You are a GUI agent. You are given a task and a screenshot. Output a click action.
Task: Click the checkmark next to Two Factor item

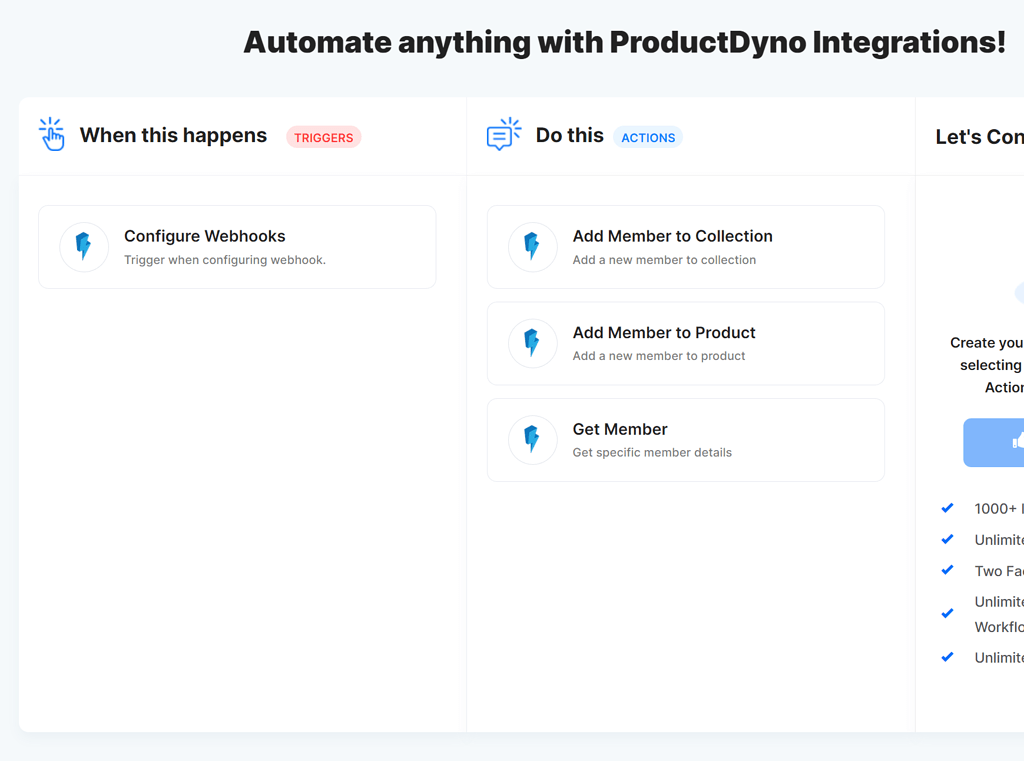coord(947,570)
